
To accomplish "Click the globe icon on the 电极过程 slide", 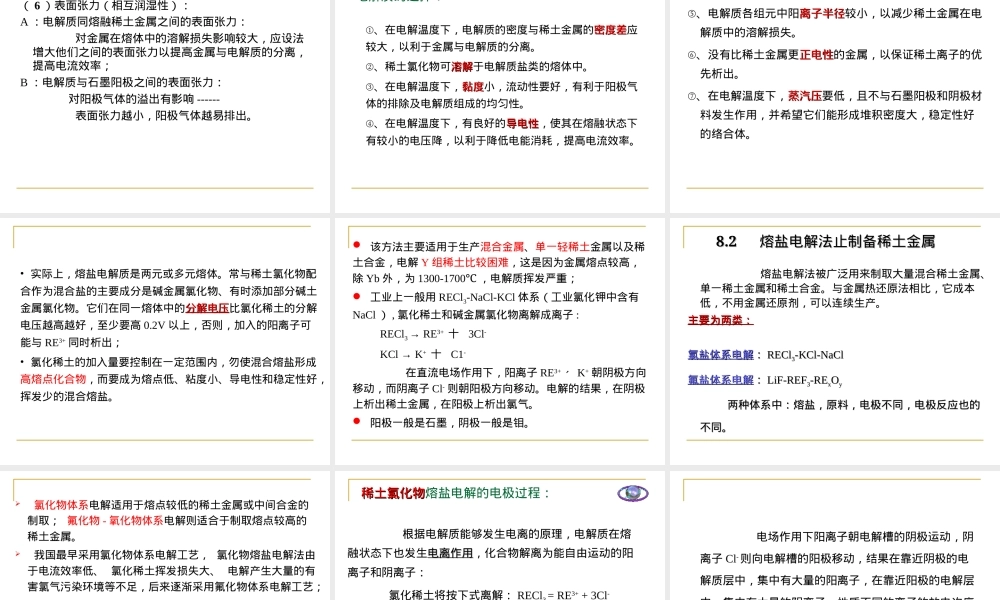I will click(x=633, y=493).
